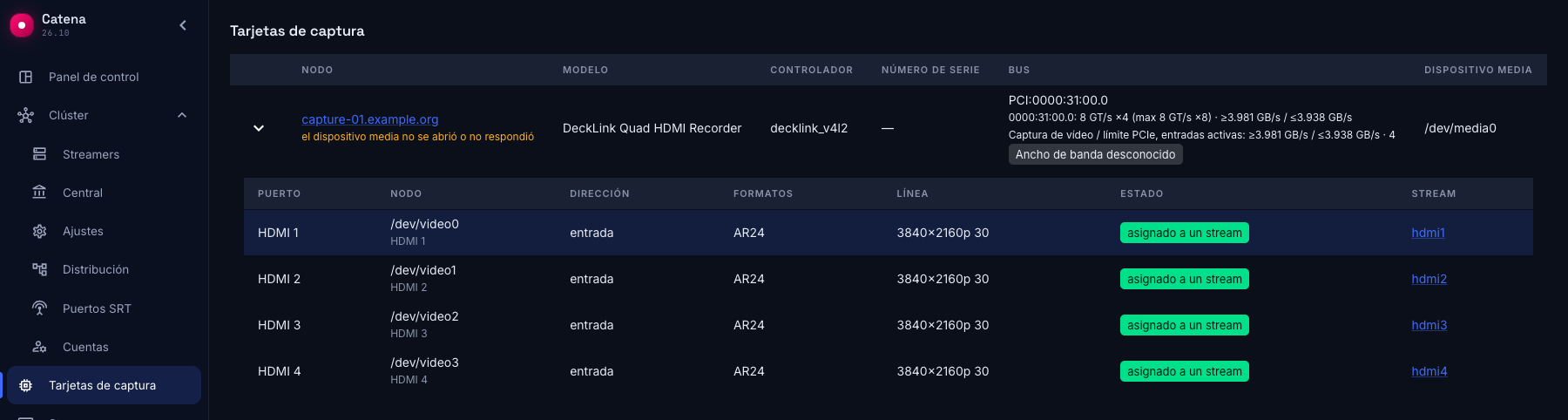Click the /dev/video0 node cell
The height and width of the screenshot is (420, 1568).
(424, 224)
